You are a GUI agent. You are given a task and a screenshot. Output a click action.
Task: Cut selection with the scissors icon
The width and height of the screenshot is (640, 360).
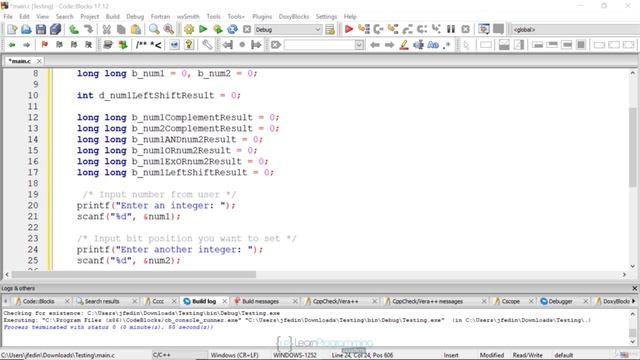pyautogui.click(x=107, y=29)
